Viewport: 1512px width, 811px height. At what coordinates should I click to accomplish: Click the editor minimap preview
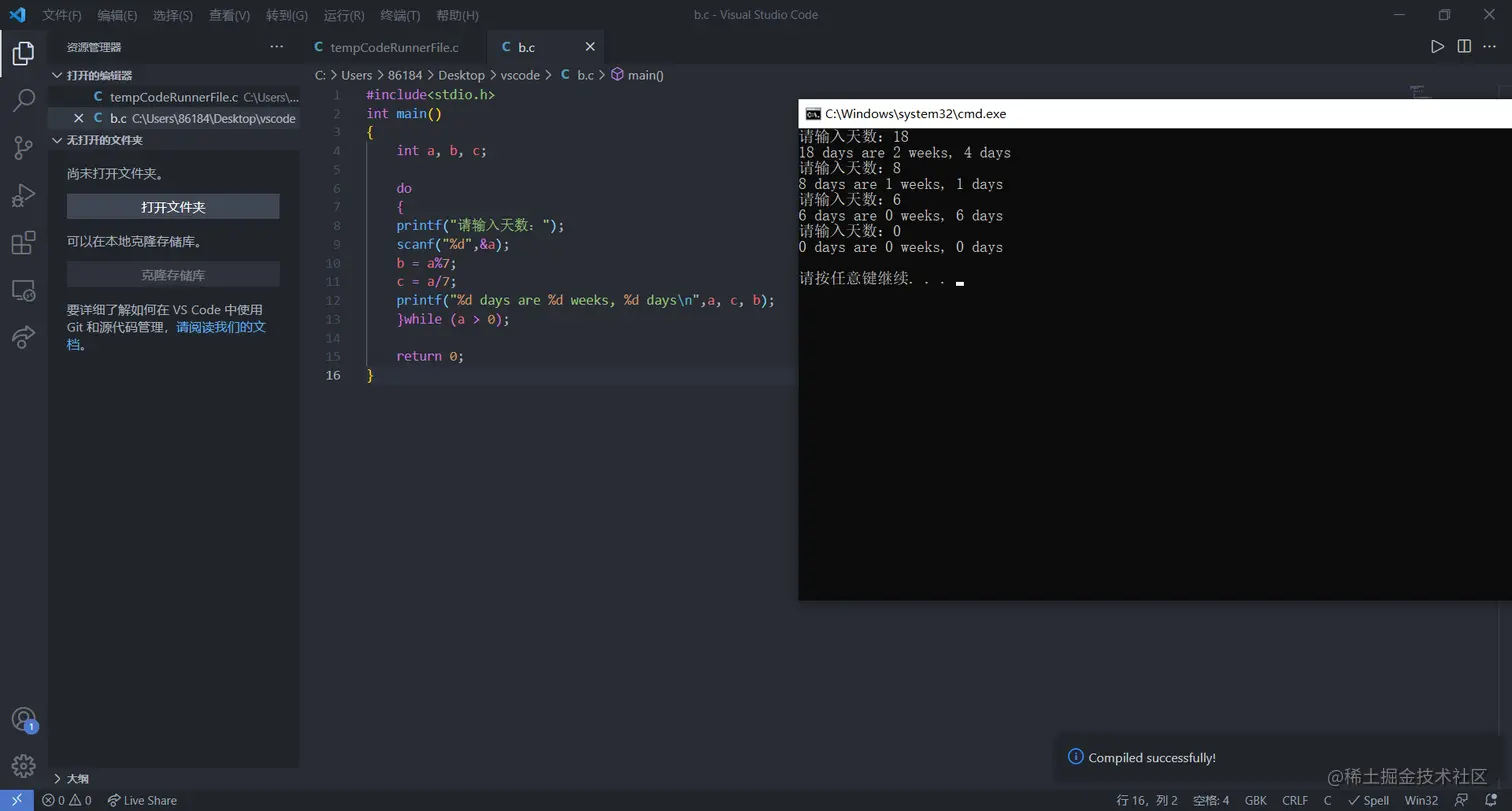(x=1420, y=92)
